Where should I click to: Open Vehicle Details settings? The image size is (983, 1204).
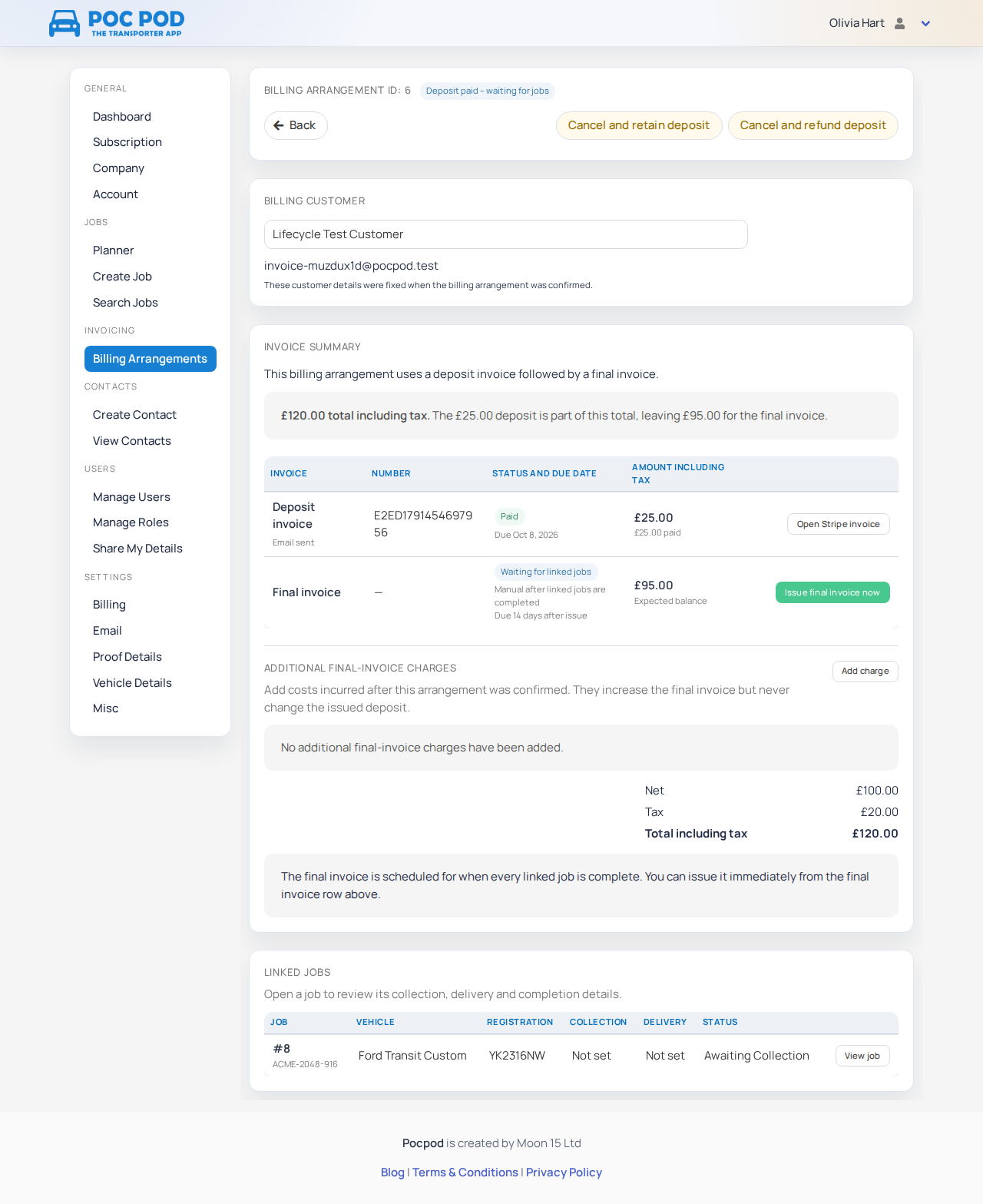point(132,683)
